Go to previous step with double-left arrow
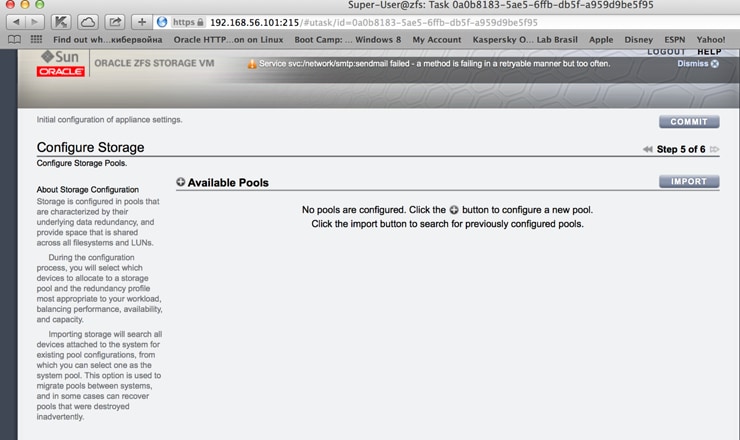740x440 pixels. point(648,149)
